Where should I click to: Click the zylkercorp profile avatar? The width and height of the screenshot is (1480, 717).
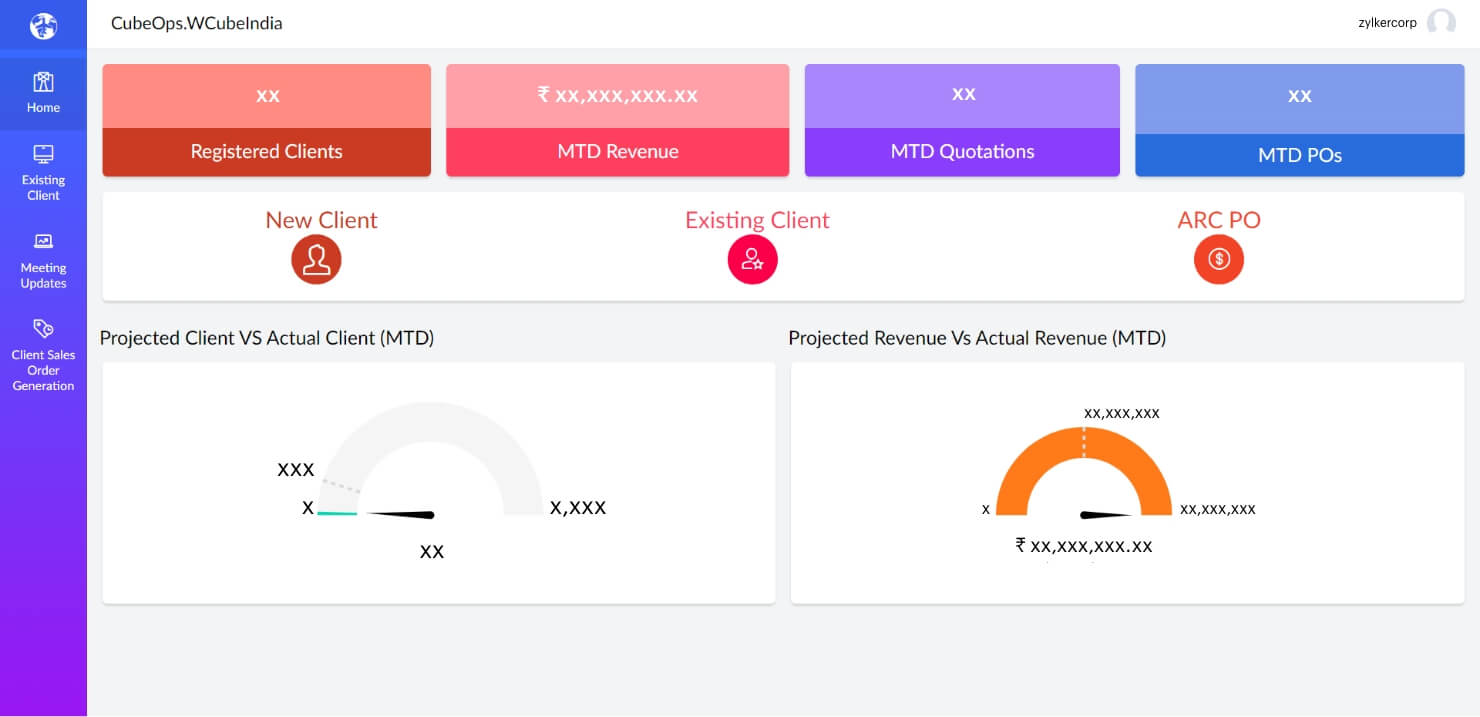coord(1441,22)
